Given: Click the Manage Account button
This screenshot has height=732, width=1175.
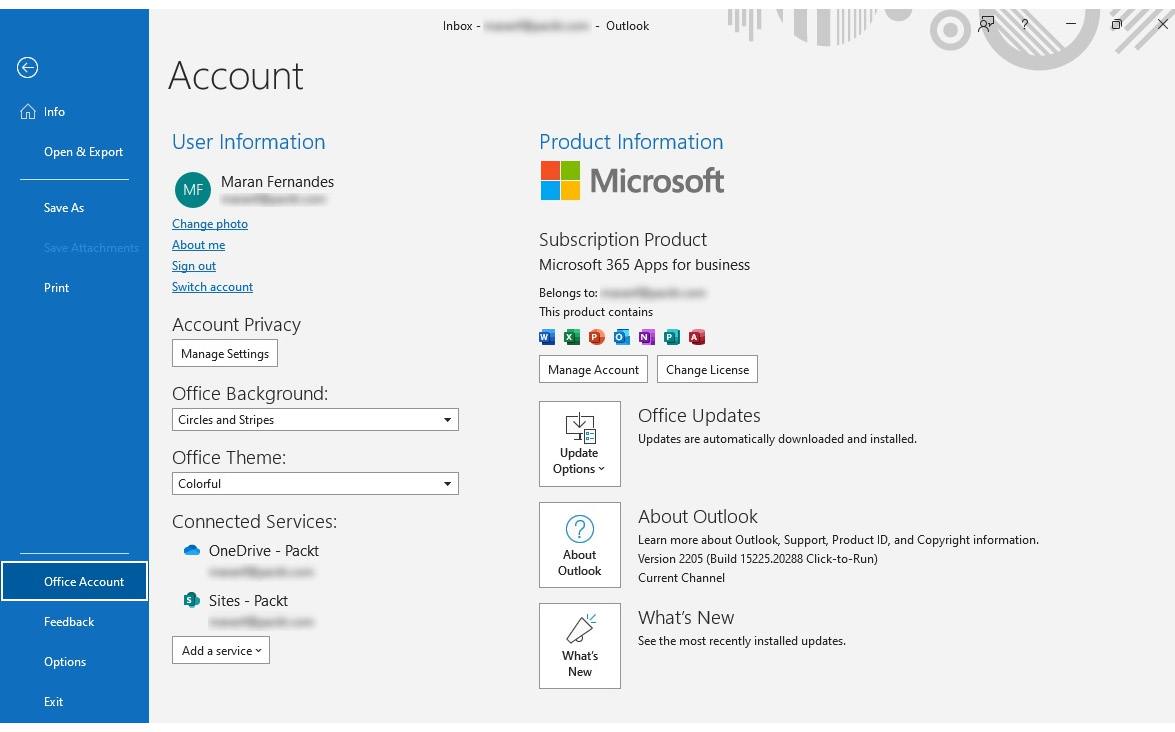Looking at the screenshot, I should pyautogui.click(x=593, y=369).
